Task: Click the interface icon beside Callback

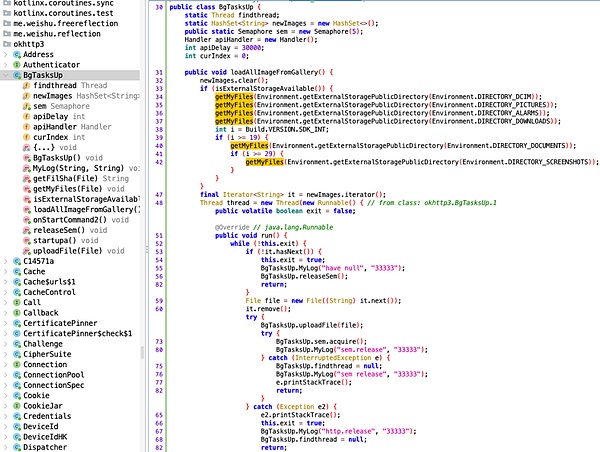Action: click(16, 313)
